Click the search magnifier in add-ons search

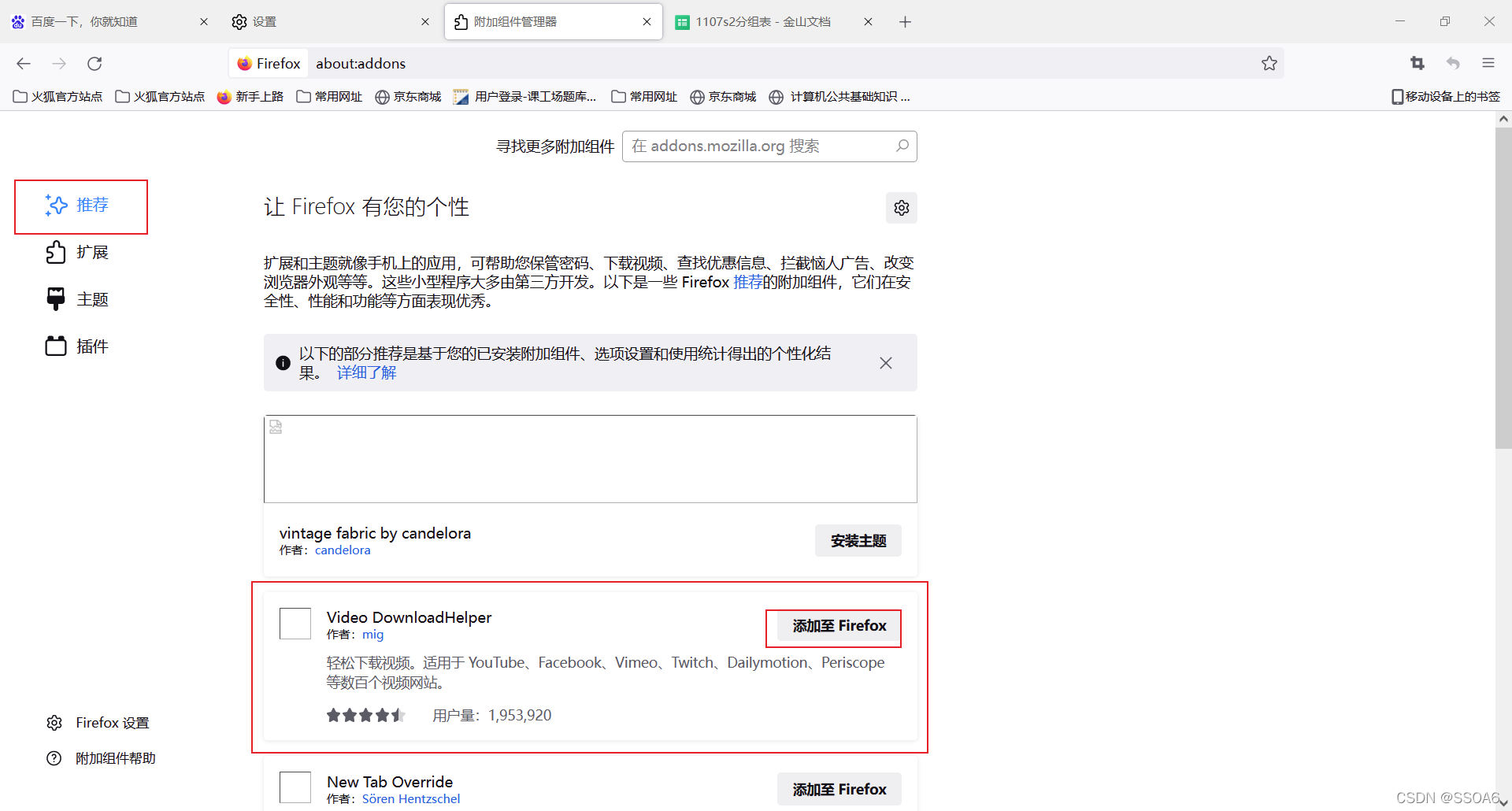902,146
